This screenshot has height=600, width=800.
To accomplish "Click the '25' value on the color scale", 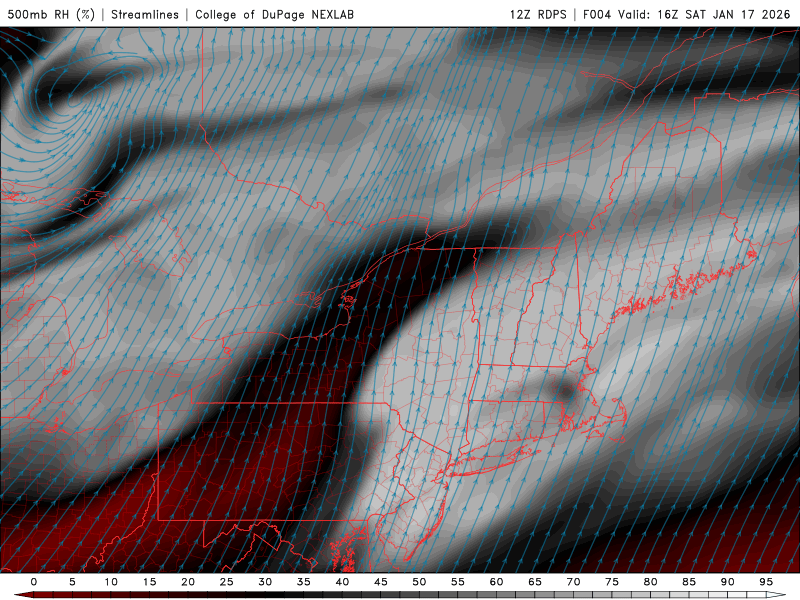I will [227, 582].
